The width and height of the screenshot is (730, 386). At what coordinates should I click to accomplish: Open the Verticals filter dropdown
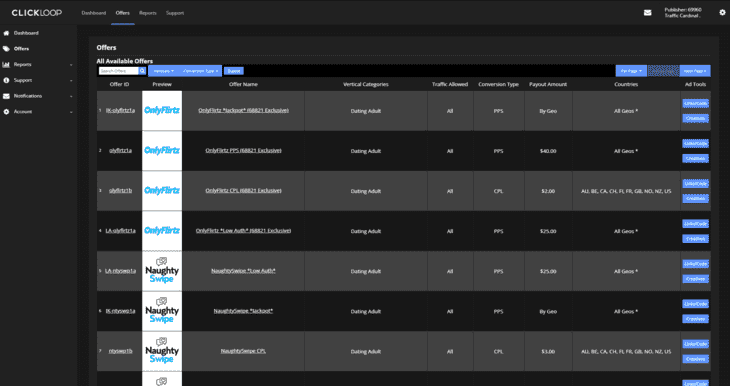pos(163,71)
